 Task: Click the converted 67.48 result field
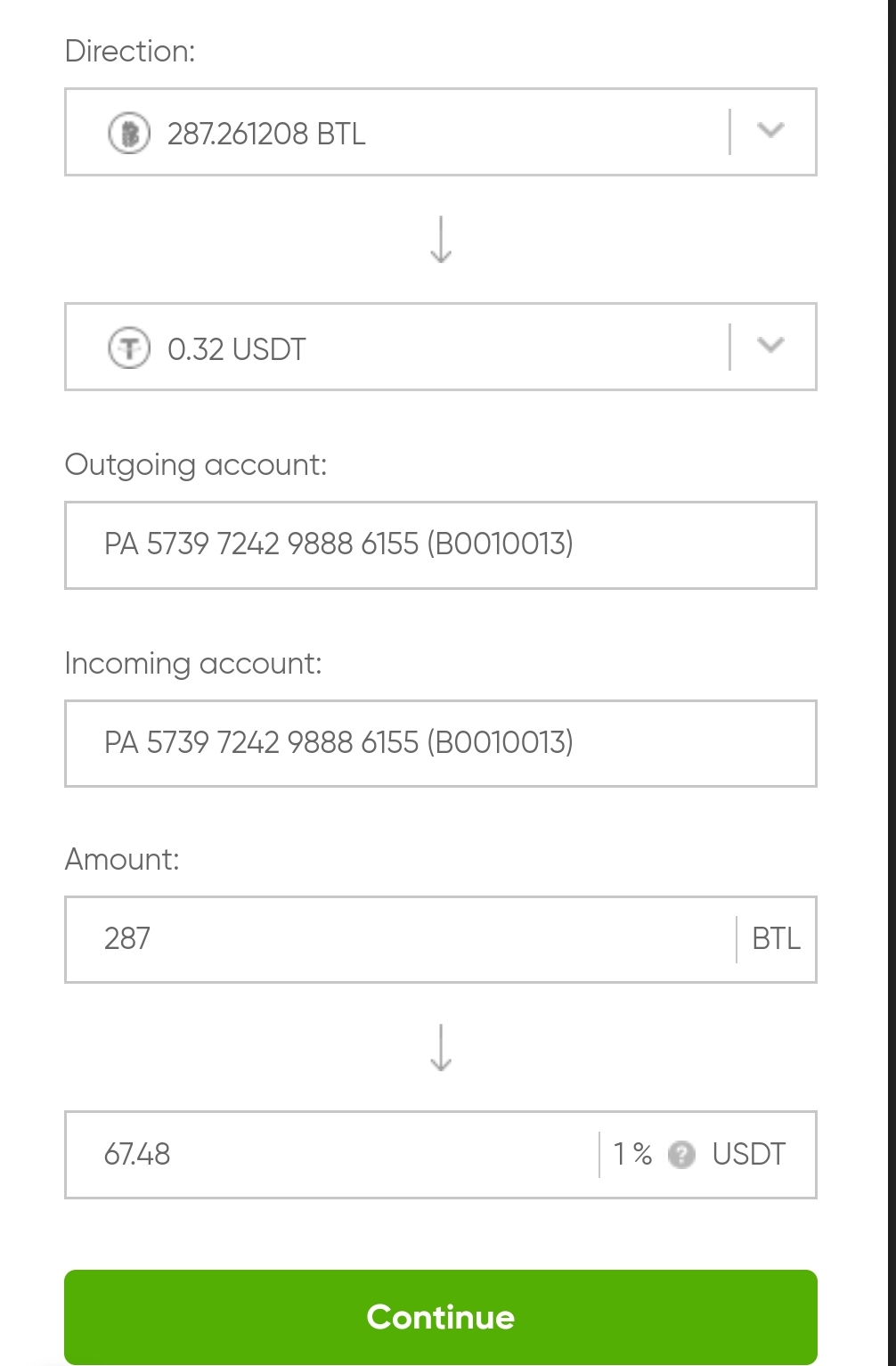pos(330,1155)
